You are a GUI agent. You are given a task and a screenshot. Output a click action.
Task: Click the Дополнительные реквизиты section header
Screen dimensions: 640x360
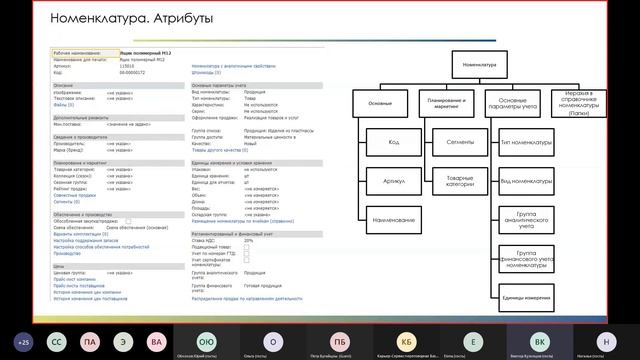pos(118,118)
